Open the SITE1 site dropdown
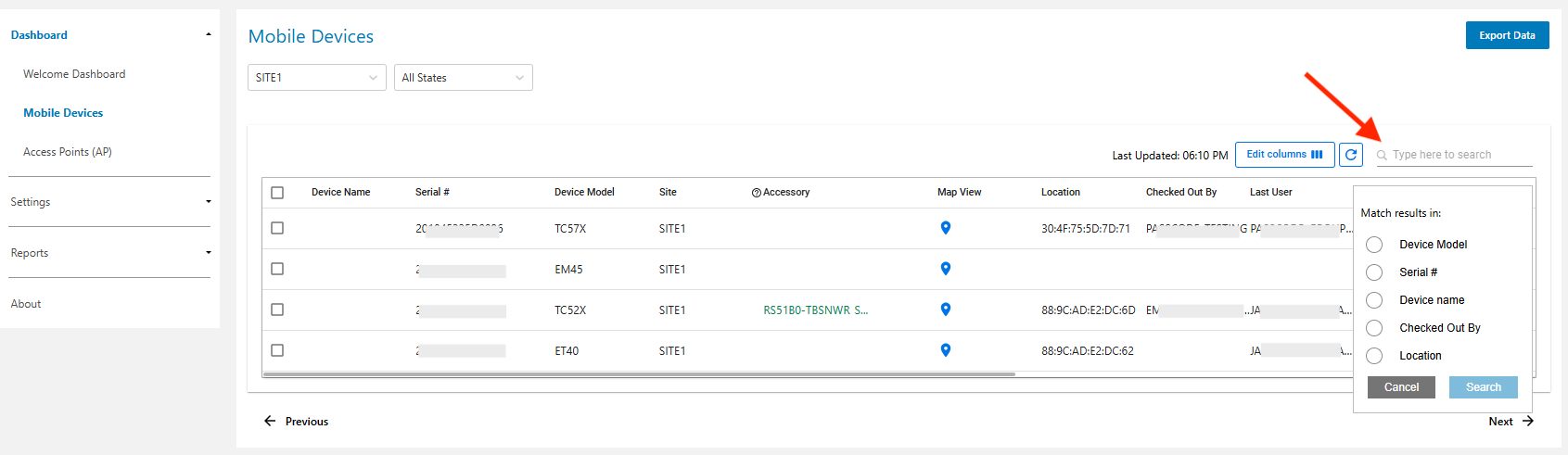The image size is (1568, 455). point(316,78)
